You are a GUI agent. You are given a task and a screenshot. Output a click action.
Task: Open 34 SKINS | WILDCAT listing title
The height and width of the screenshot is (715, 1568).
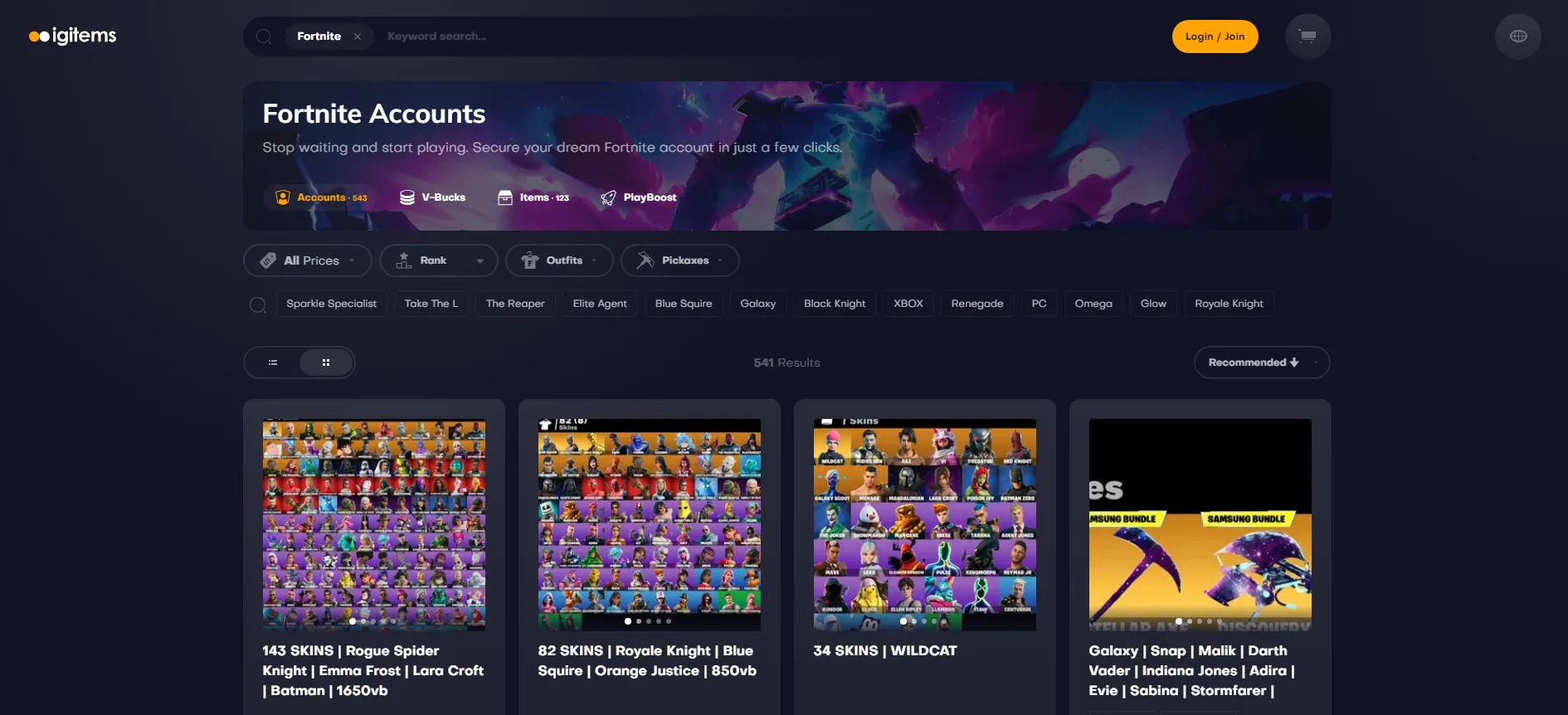click(885, 651)
